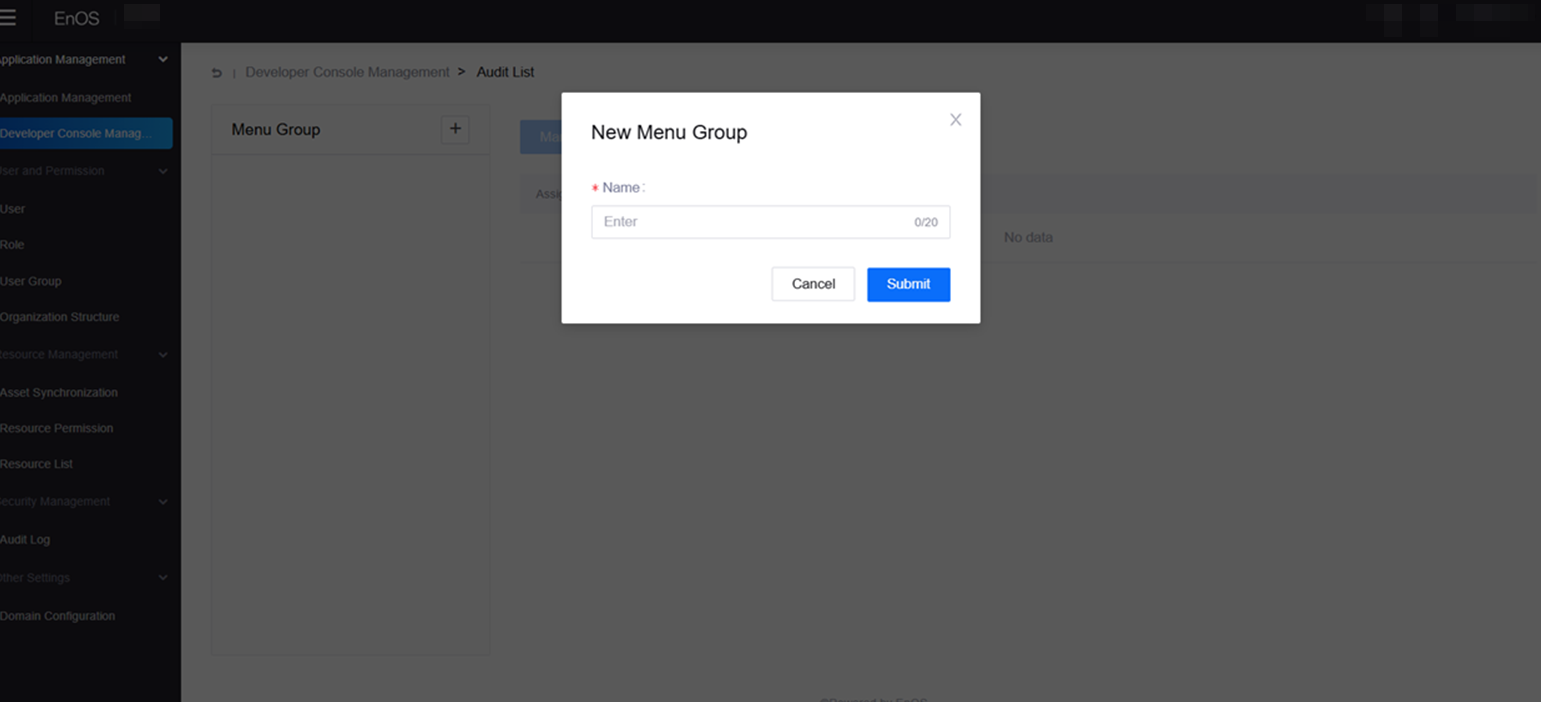This screenshot has width=1541, height=702.
Task: Collapse the User and Permission section
Action: 163,171
